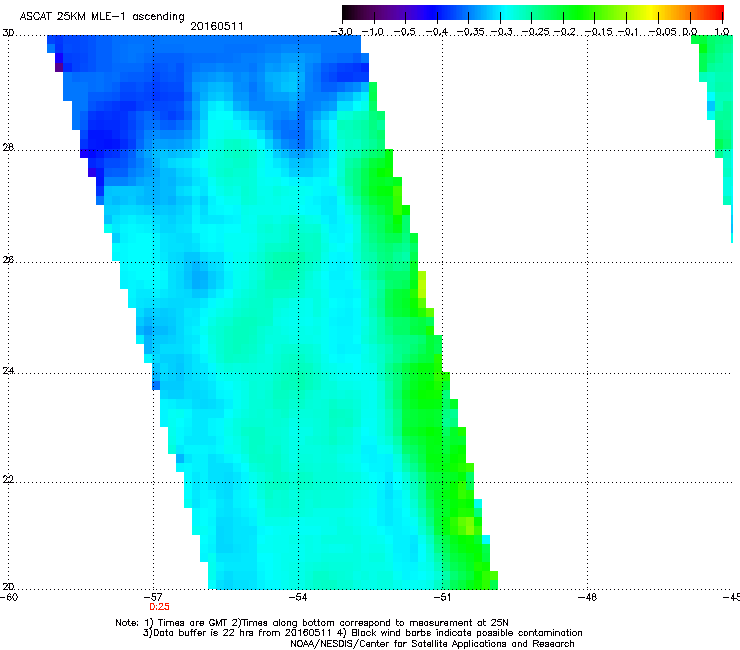Click the color scale label '-0.2'
740x650 pixels.
[x=564, y=32]
